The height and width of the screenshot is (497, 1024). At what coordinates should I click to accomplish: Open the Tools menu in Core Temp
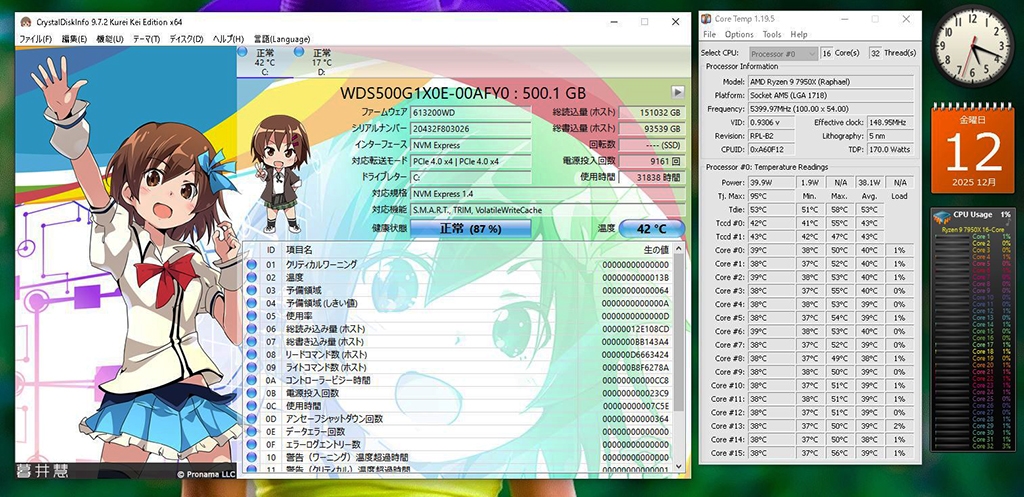click(x=772, y=34)
